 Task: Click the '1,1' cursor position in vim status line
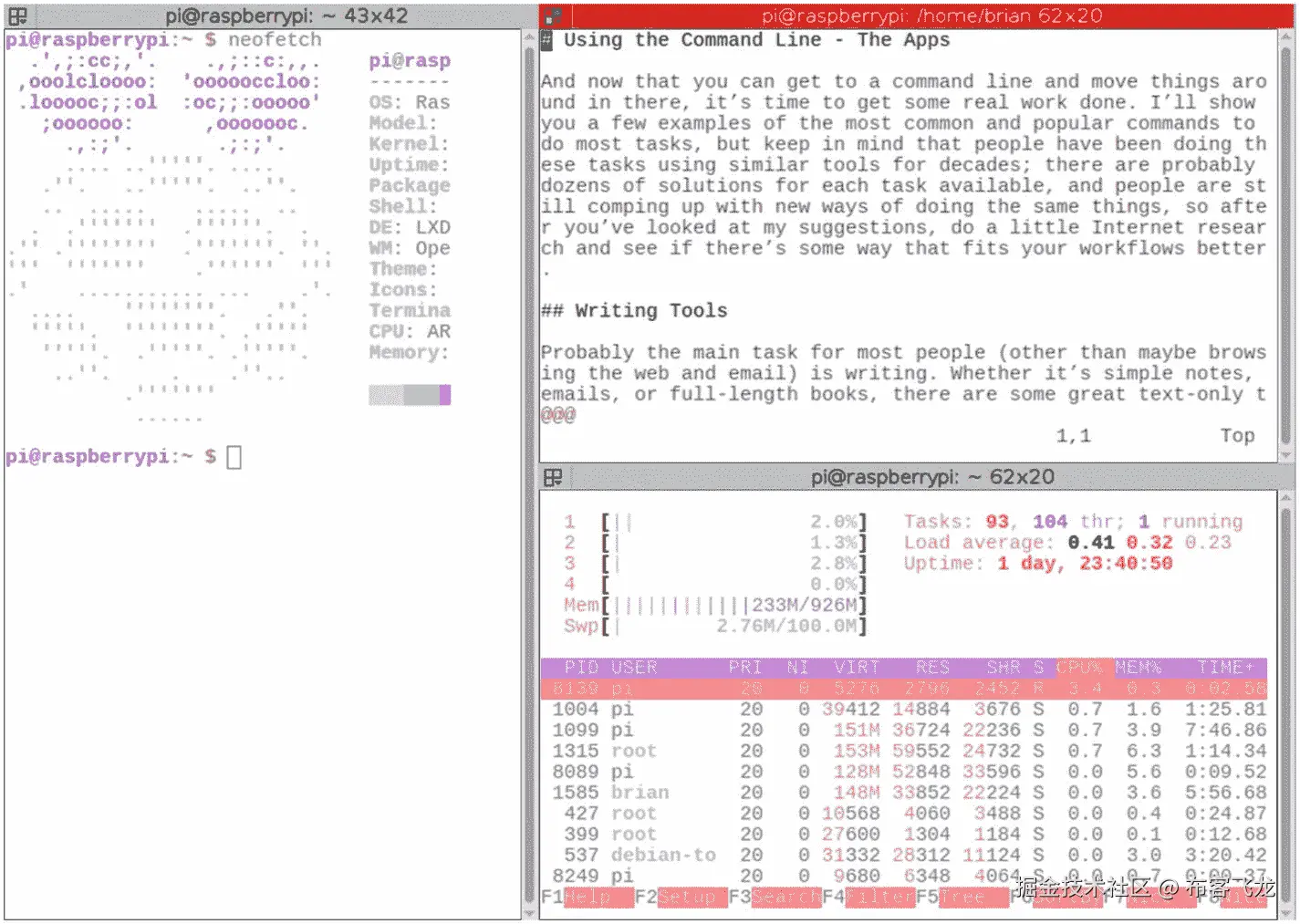(1074, 436)
